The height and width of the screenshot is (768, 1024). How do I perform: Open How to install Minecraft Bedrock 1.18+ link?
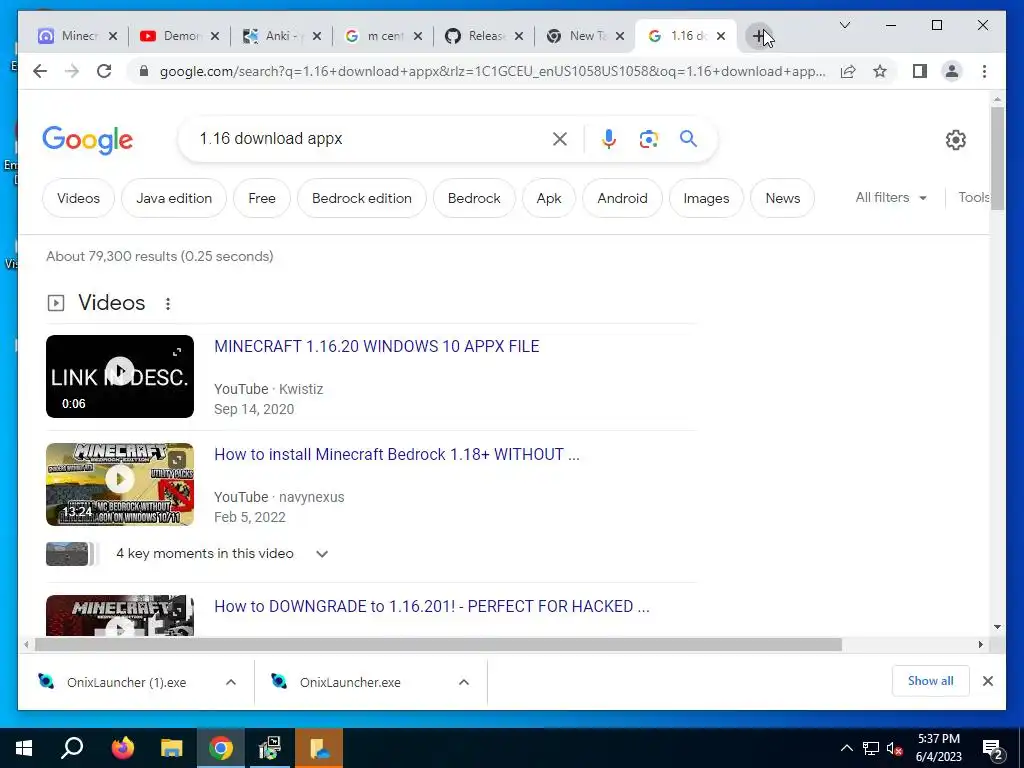pos(397,455)
